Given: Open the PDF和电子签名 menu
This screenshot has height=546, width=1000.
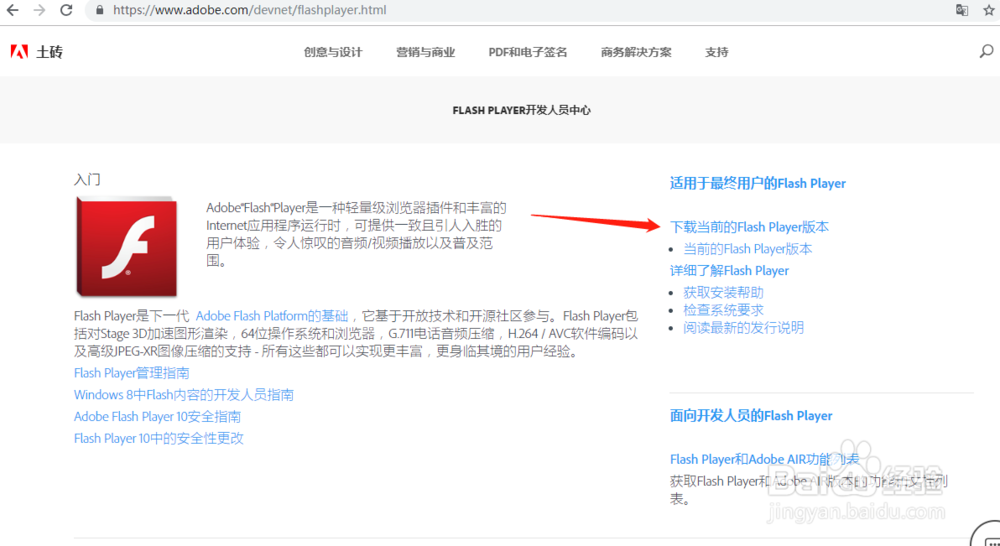Looking at the screenshot, I should [527, 52].
